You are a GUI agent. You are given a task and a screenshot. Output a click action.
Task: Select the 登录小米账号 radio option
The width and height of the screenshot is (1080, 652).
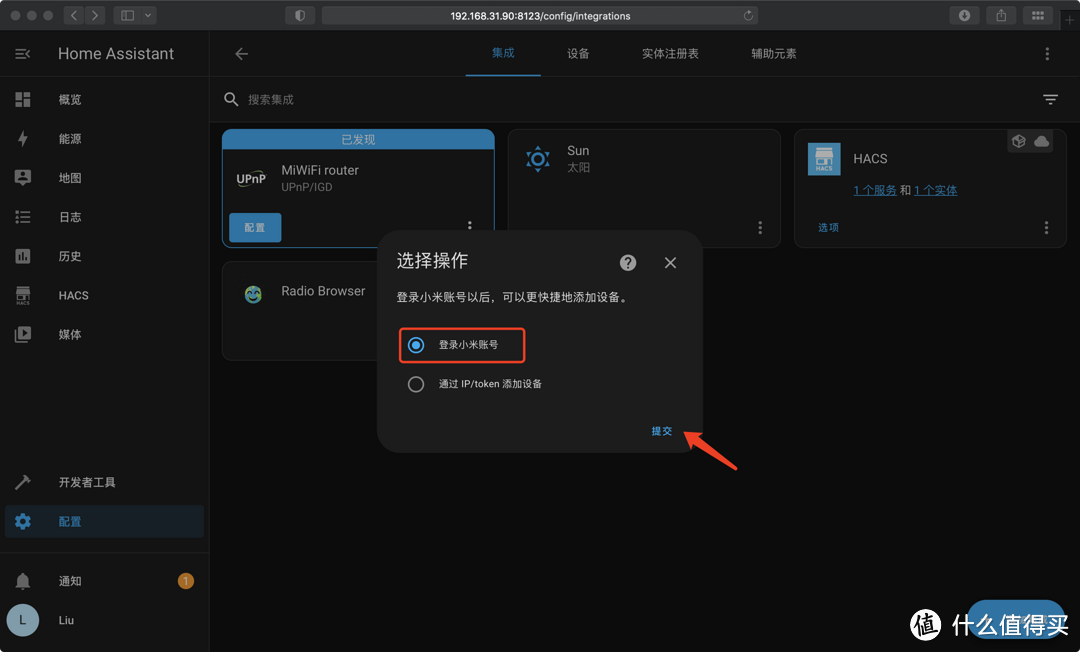pos(415,344)
